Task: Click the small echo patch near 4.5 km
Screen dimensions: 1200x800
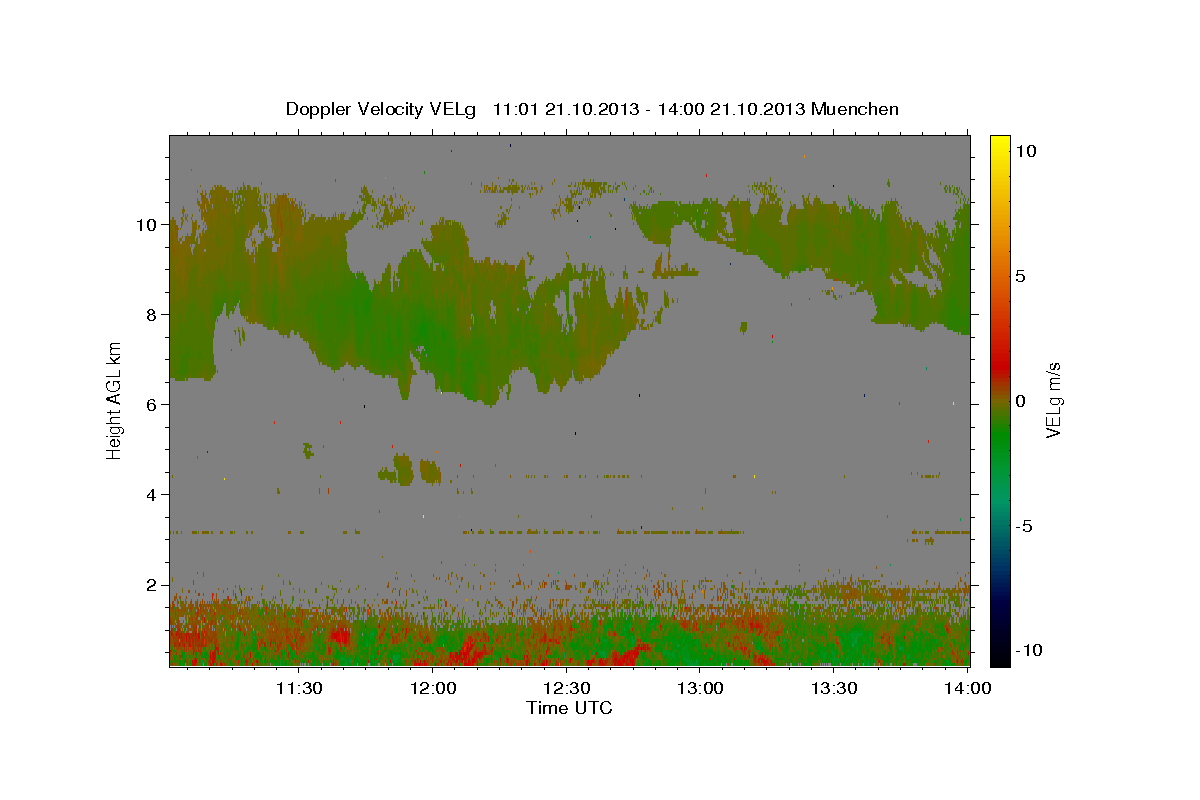Action: pyautogui.click(x=411, y=469)
